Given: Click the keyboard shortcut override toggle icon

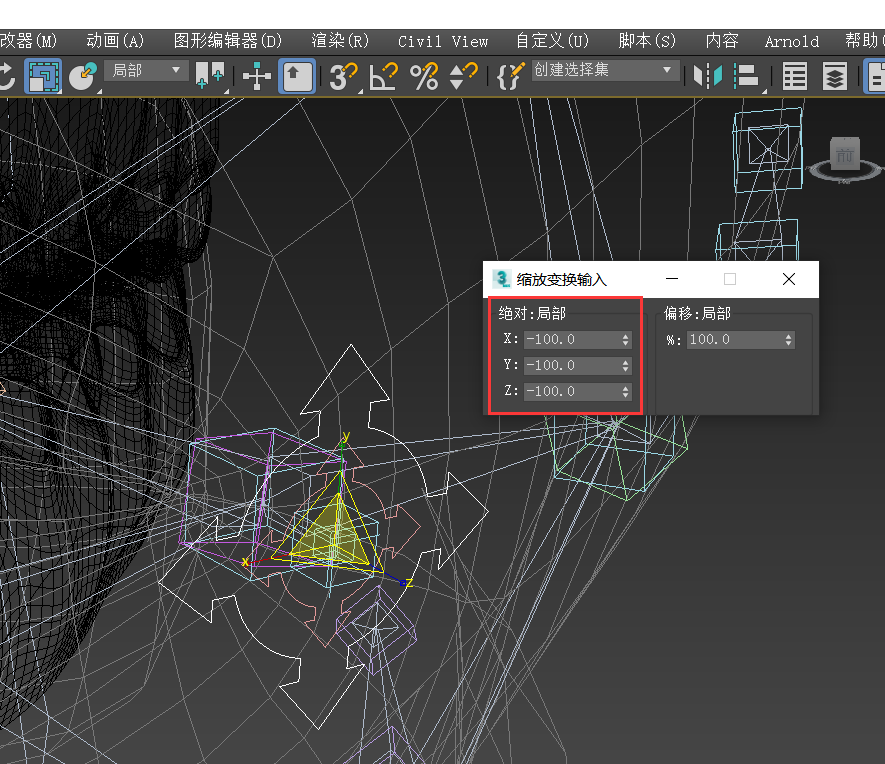Looking at the screenshot, I should [x=296, y=76].
